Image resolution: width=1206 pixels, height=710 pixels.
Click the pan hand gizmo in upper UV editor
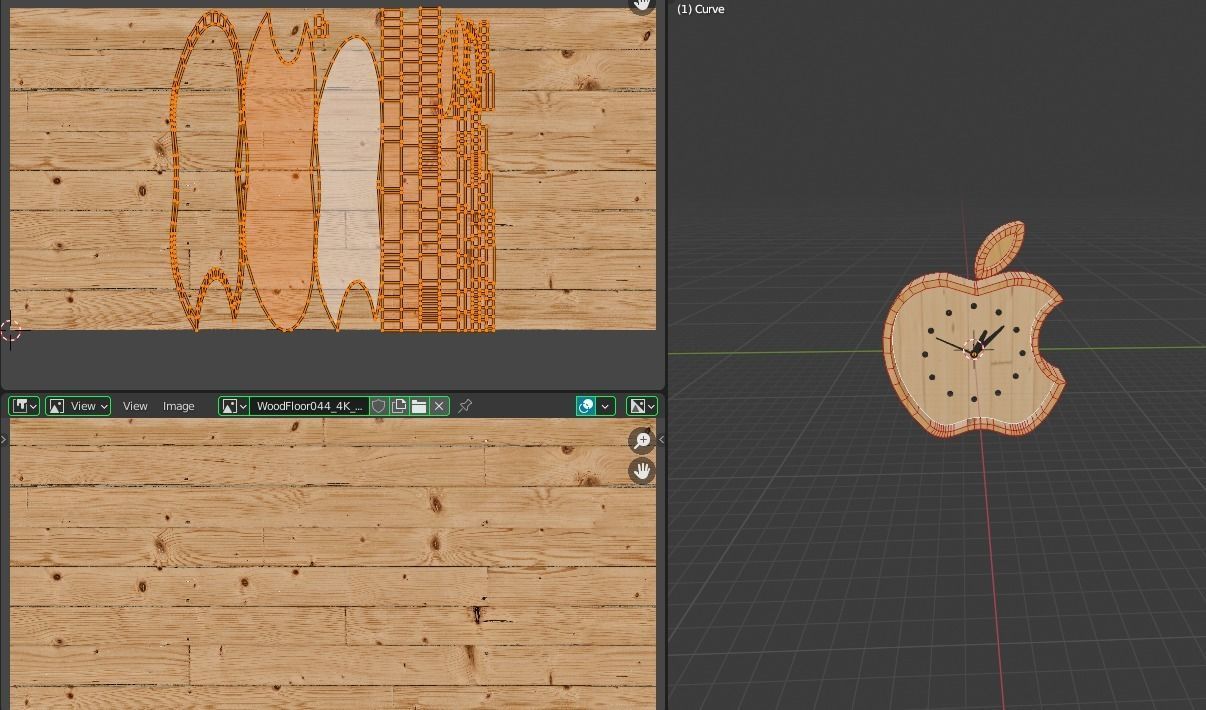[x=641, y=5]
